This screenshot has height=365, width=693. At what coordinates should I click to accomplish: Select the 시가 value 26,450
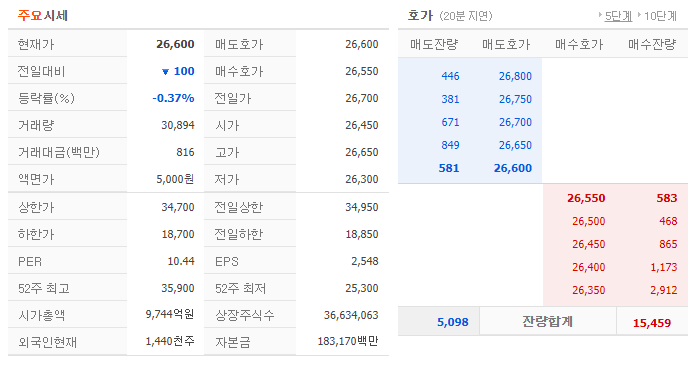pyautogui.click(x=362, y=125)
